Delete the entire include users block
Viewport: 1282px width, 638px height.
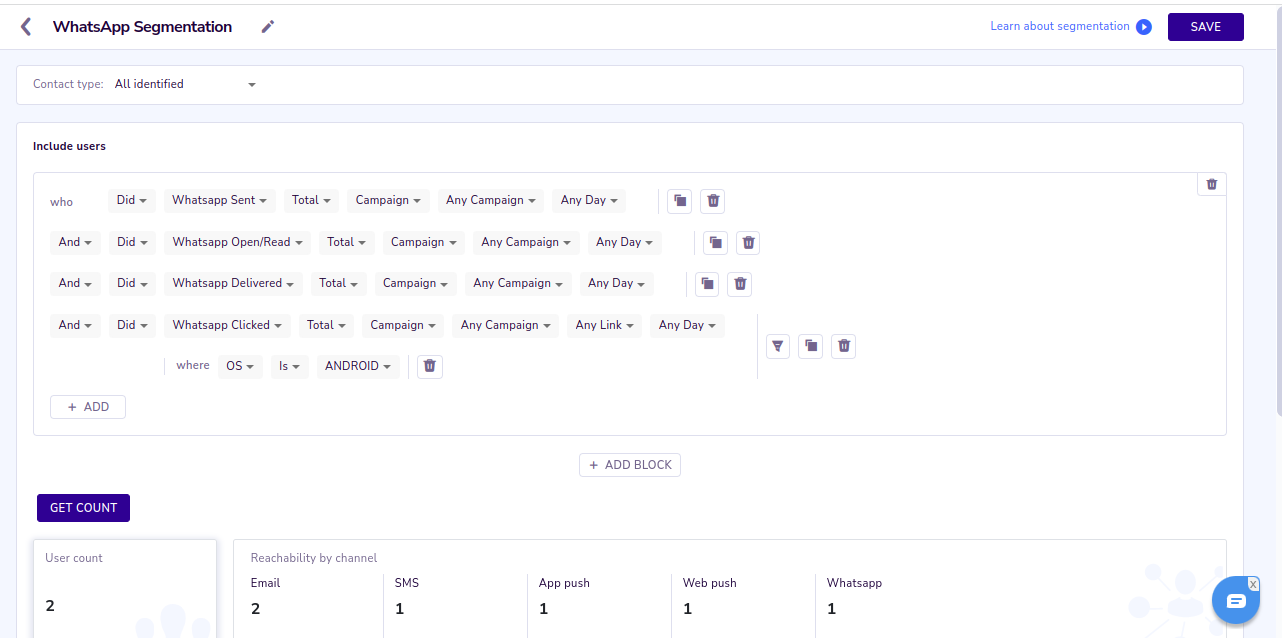pos(1212,184)
